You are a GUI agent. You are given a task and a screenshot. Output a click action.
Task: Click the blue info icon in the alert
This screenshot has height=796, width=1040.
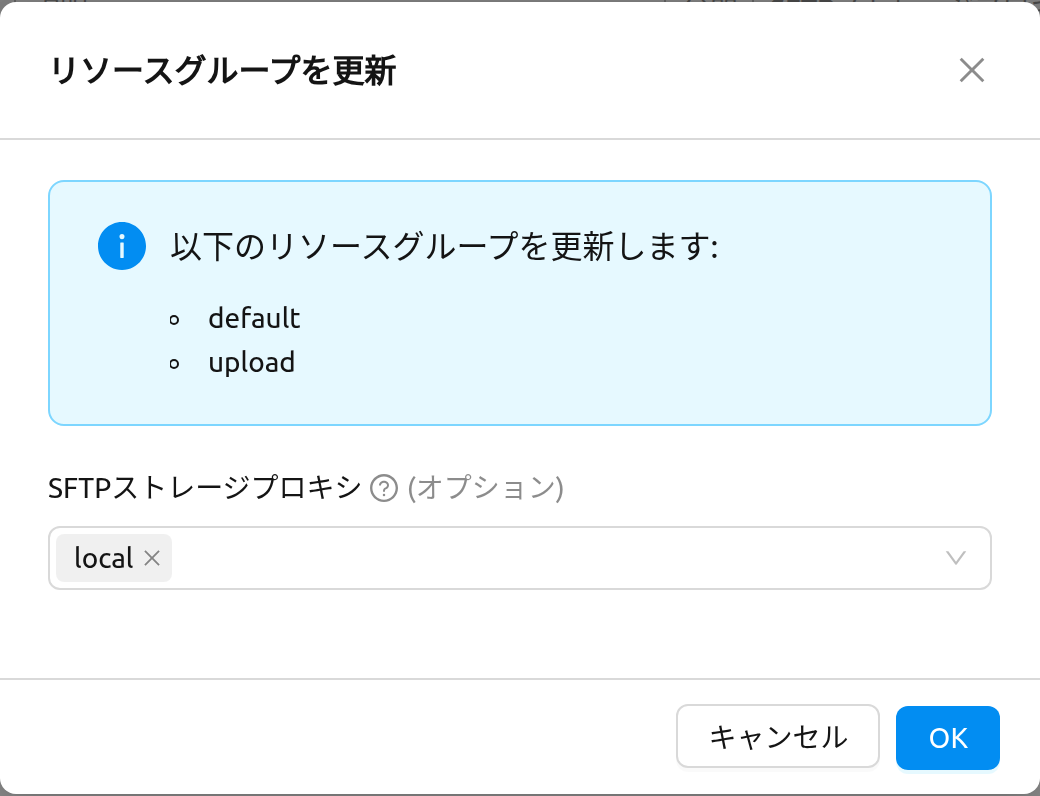click(x=122, y=246)
